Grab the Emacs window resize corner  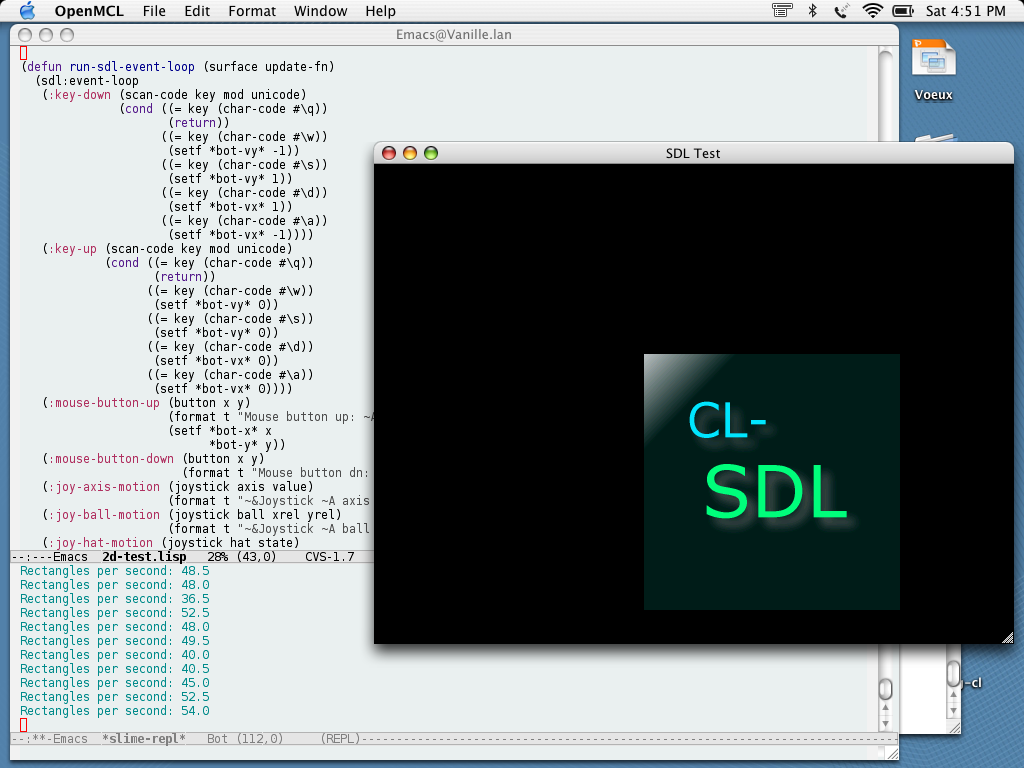[x=893, y=754]
